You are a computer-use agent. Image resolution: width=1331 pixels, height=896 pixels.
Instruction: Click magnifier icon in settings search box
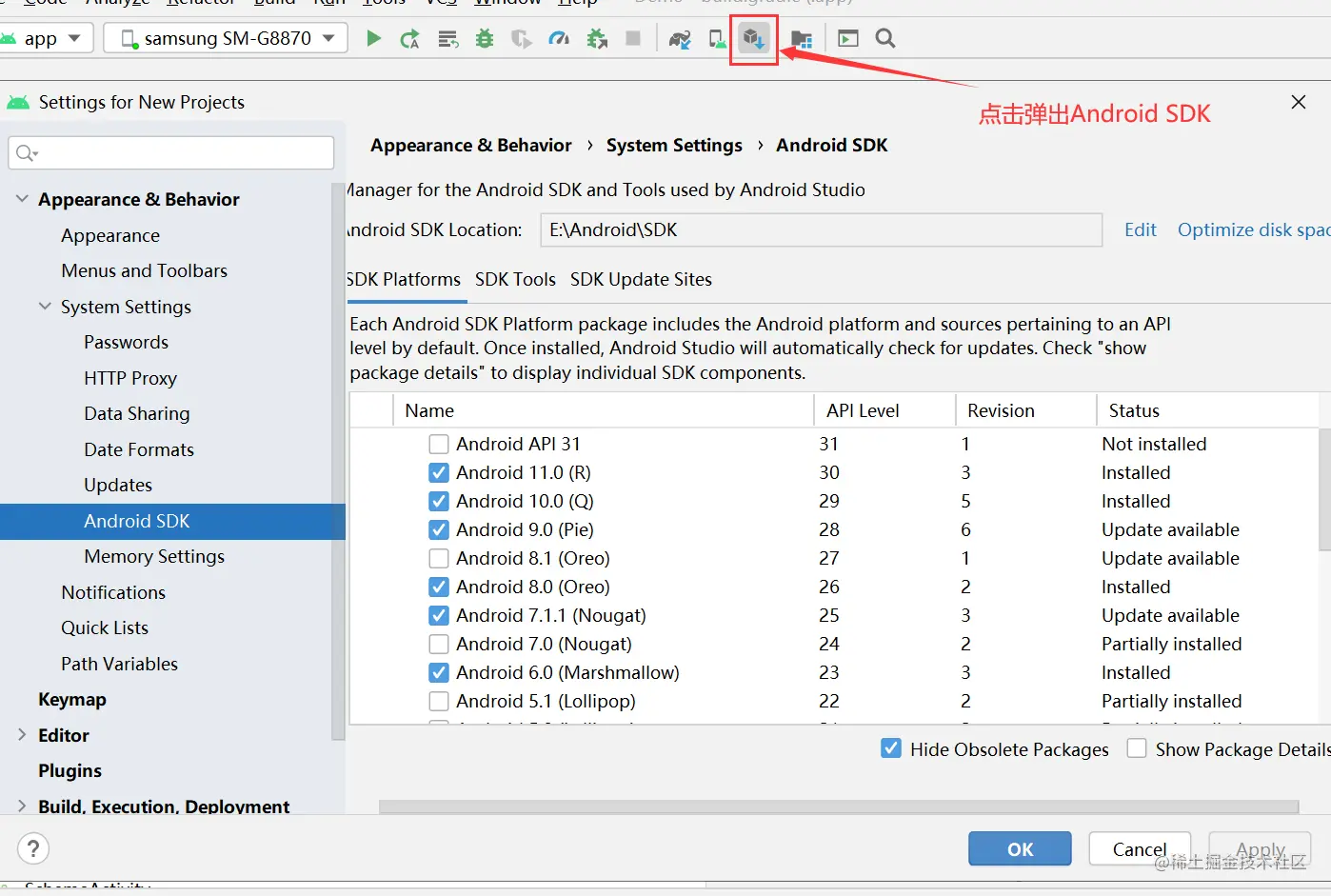click(27, 153)
